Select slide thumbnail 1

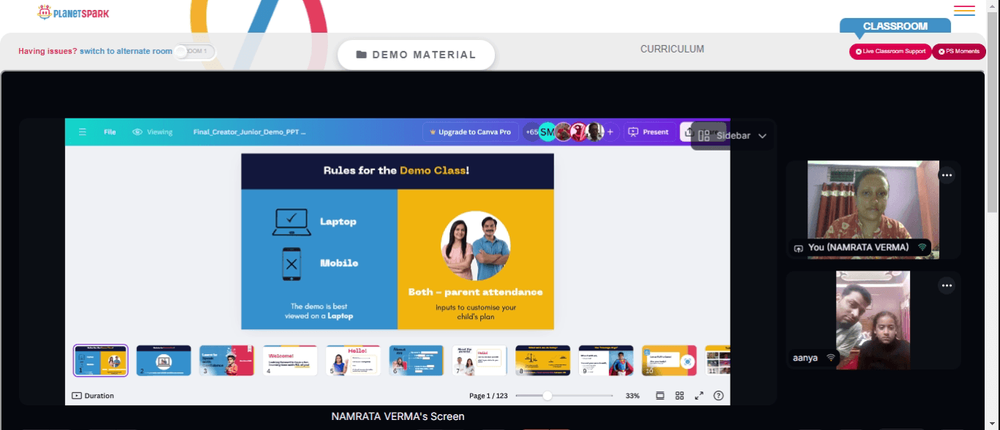[101, 360]
